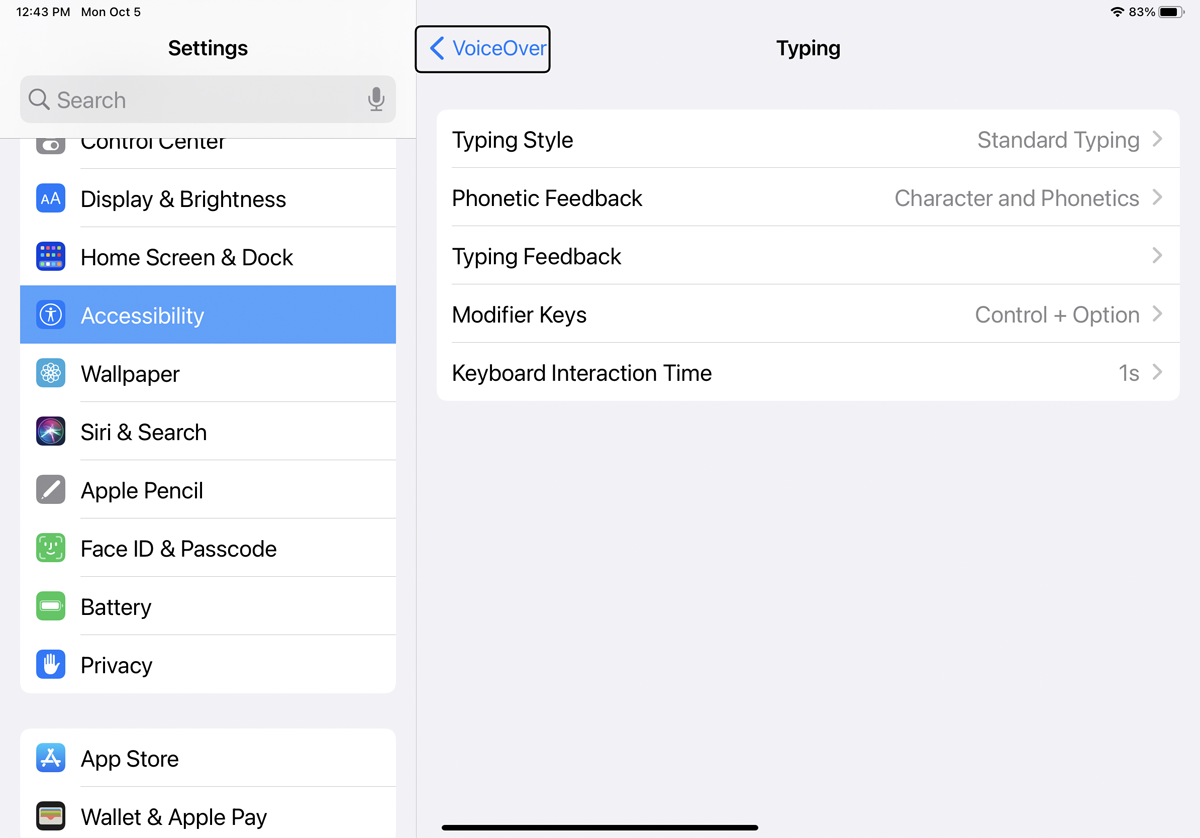Tap the home indicator bar
The width and height of the screenshot is (1200, 838).
tap(600, 827)
